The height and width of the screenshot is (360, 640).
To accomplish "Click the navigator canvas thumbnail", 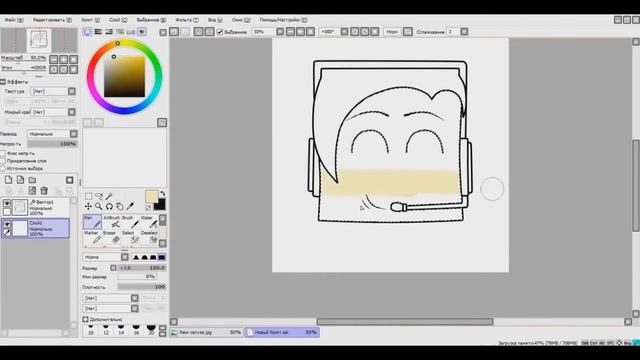I will (39, 40).
